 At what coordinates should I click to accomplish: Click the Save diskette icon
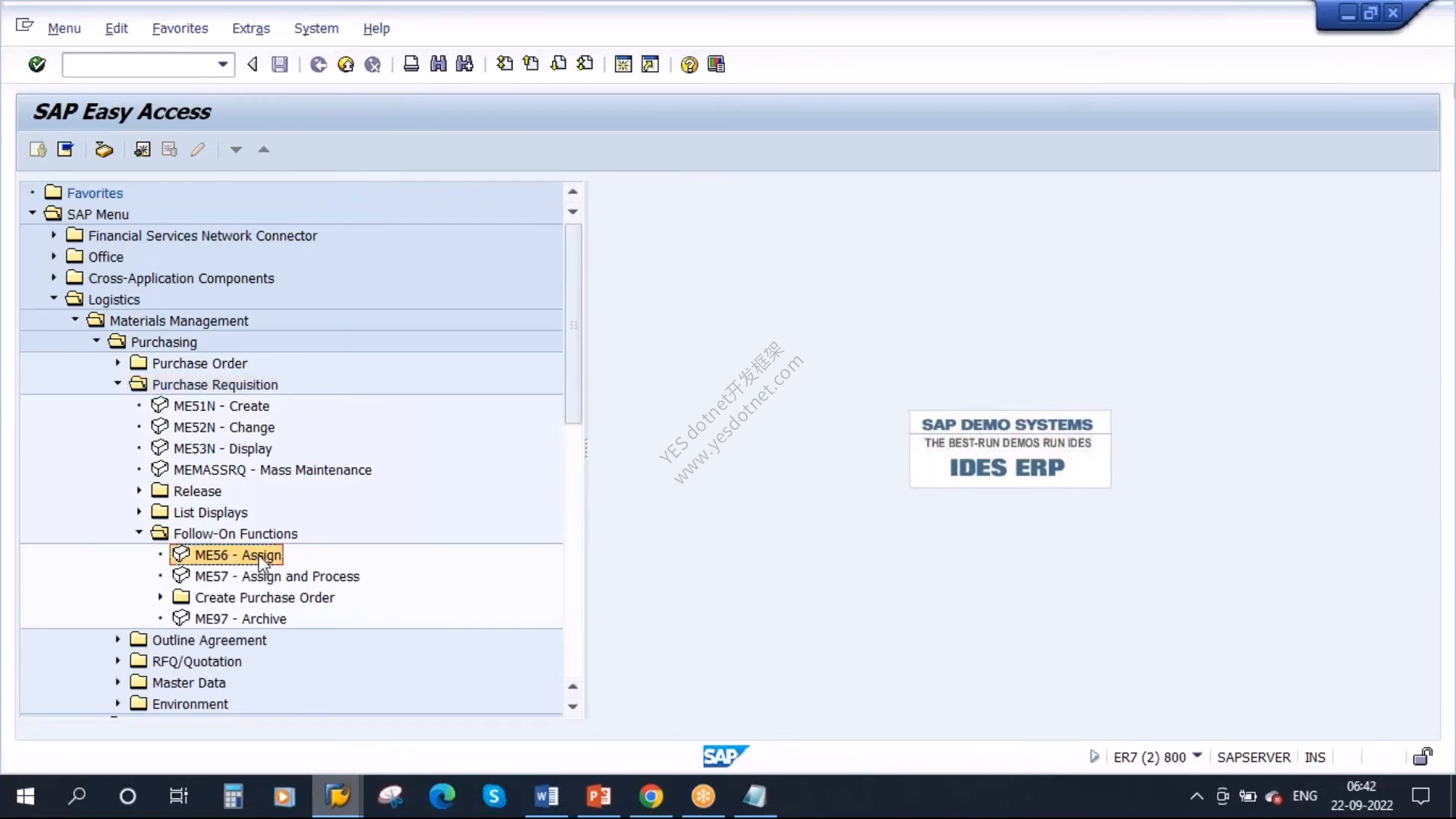[x=280, y=64]
